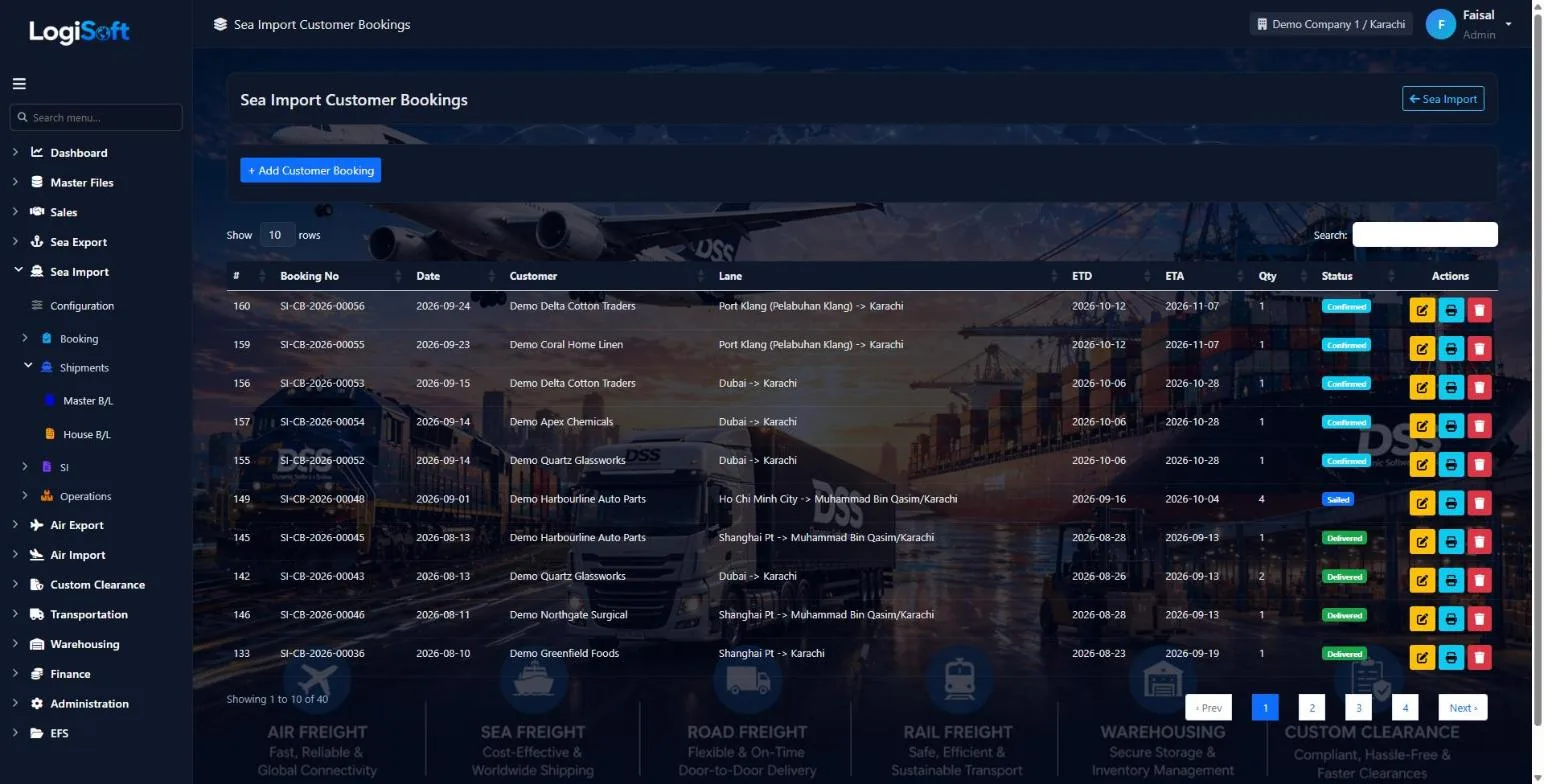The height and width of the screenshot is (784, 1544).
Task: Sort by the Status column
Action: [x=1358, y=276]
